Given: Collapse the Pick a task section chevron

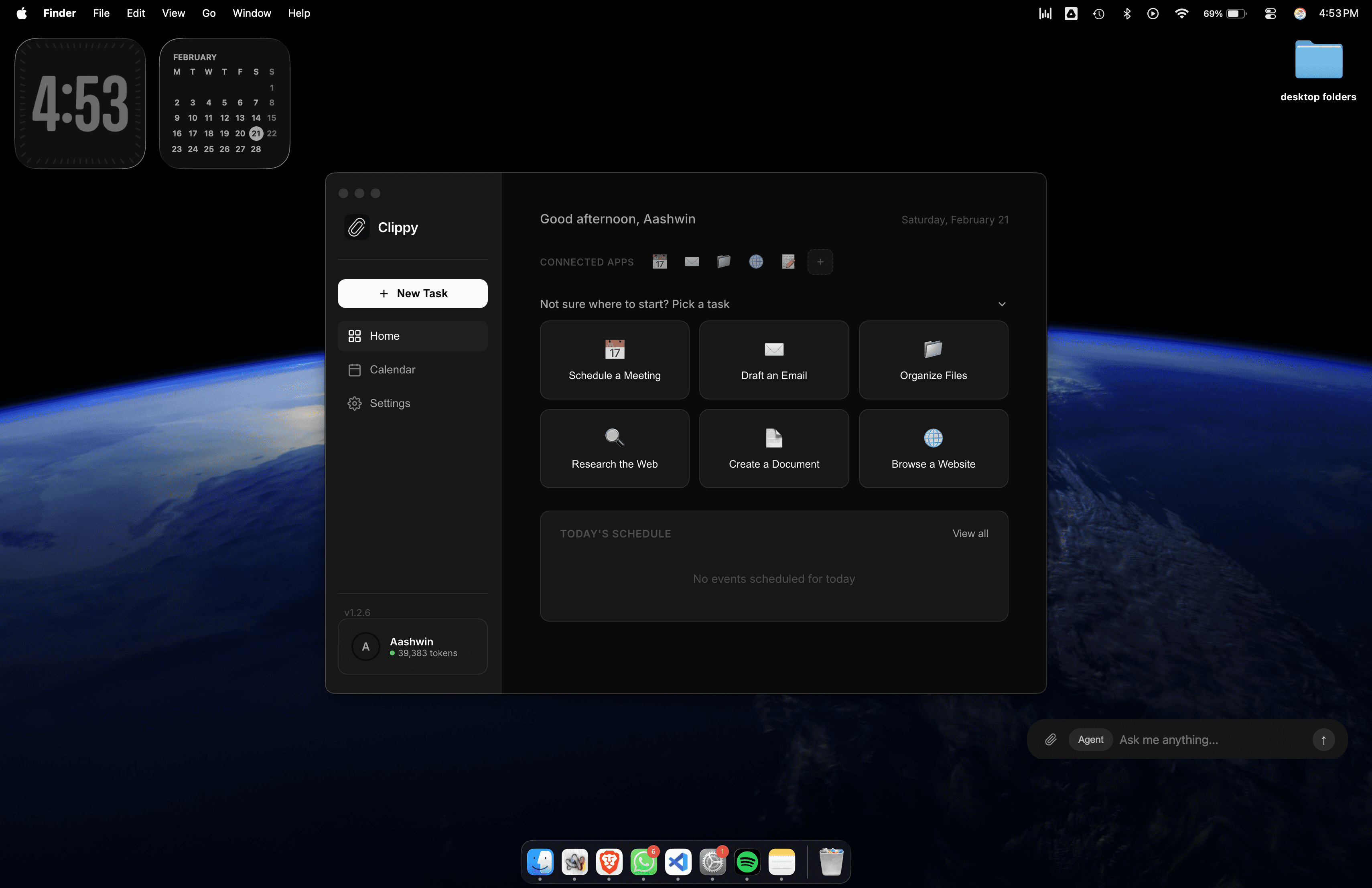Looking at the screenshot, I should [1002, 304].
